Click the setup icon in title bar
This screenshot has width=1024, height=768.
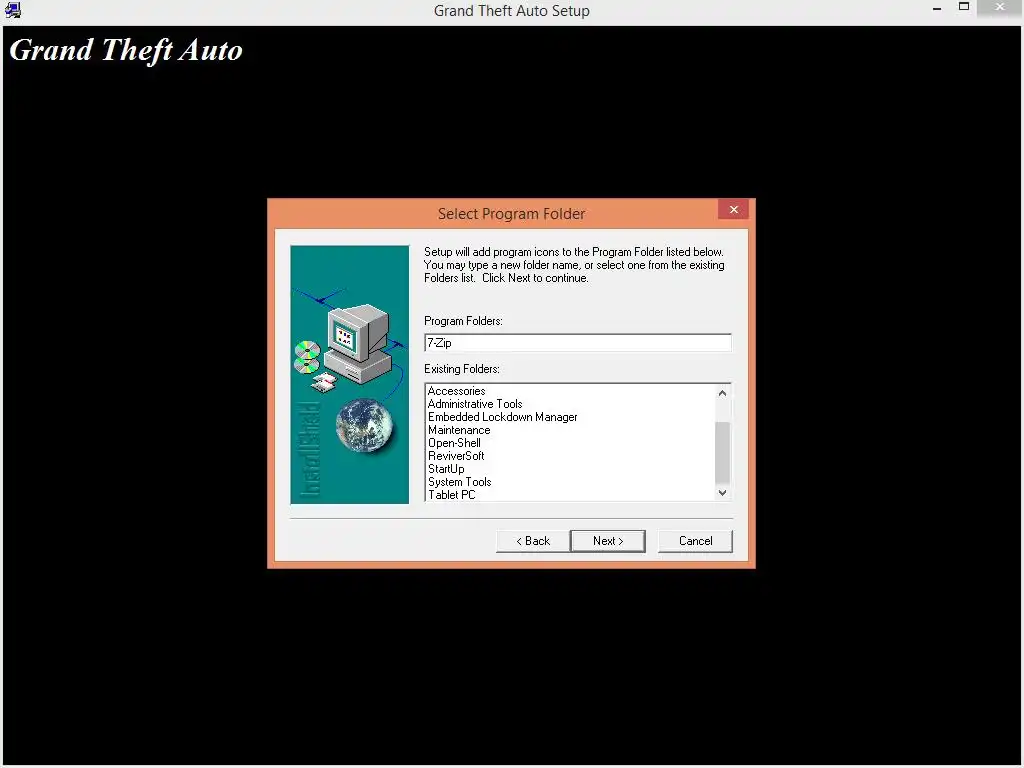(12, 10)
